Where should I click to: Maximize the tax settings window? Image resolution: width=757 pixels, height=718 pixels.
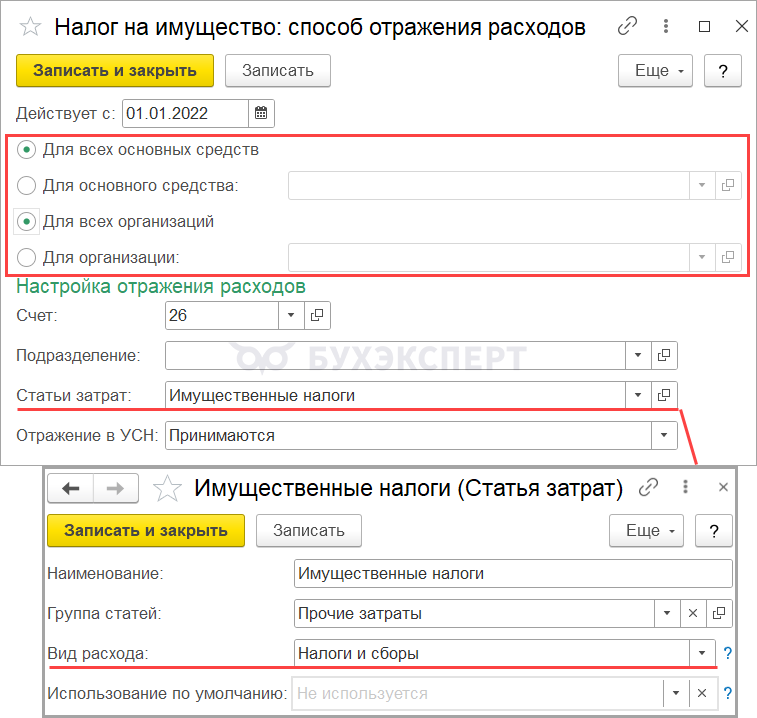[x=704, y=27]
